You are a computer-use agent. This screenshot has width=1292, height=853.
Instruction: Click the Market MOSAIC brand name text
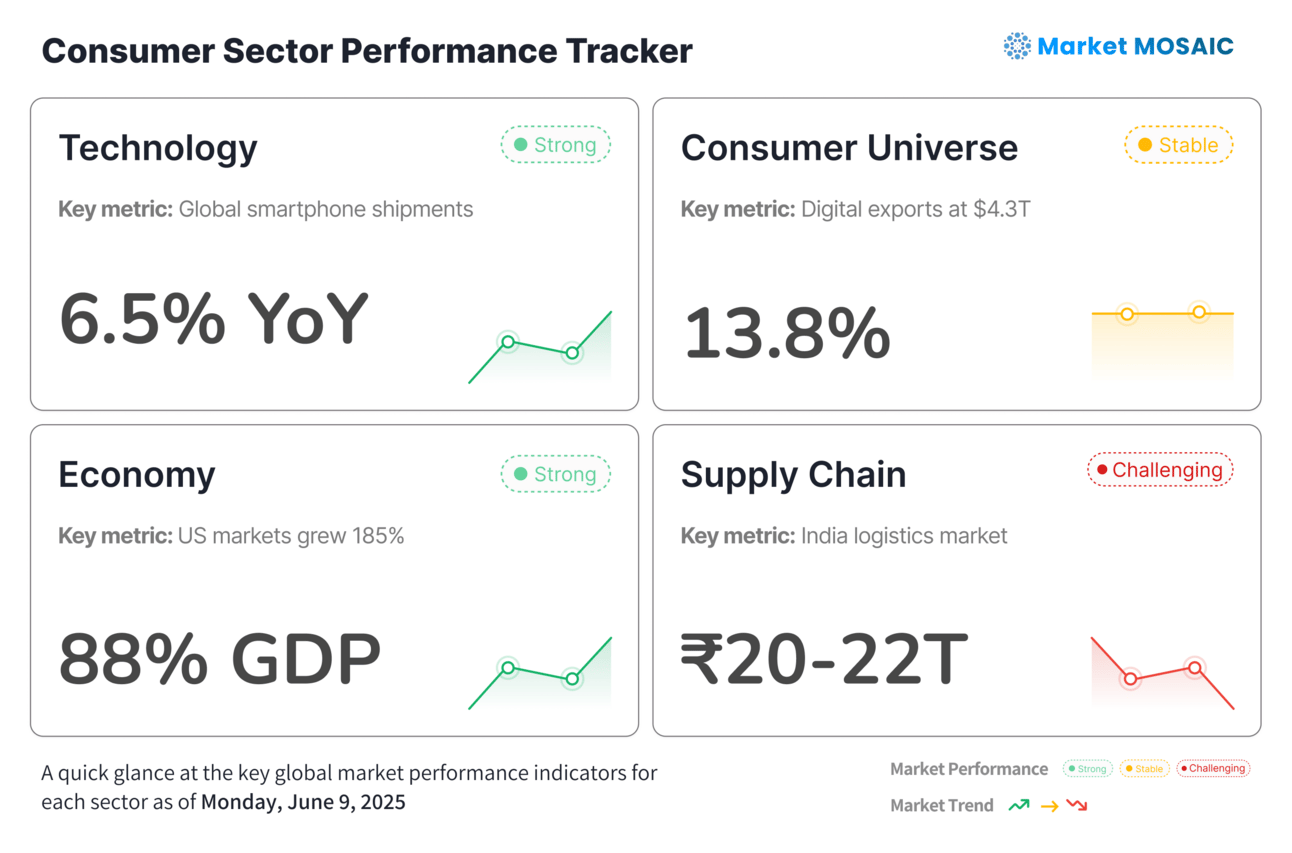[1135, 46]
